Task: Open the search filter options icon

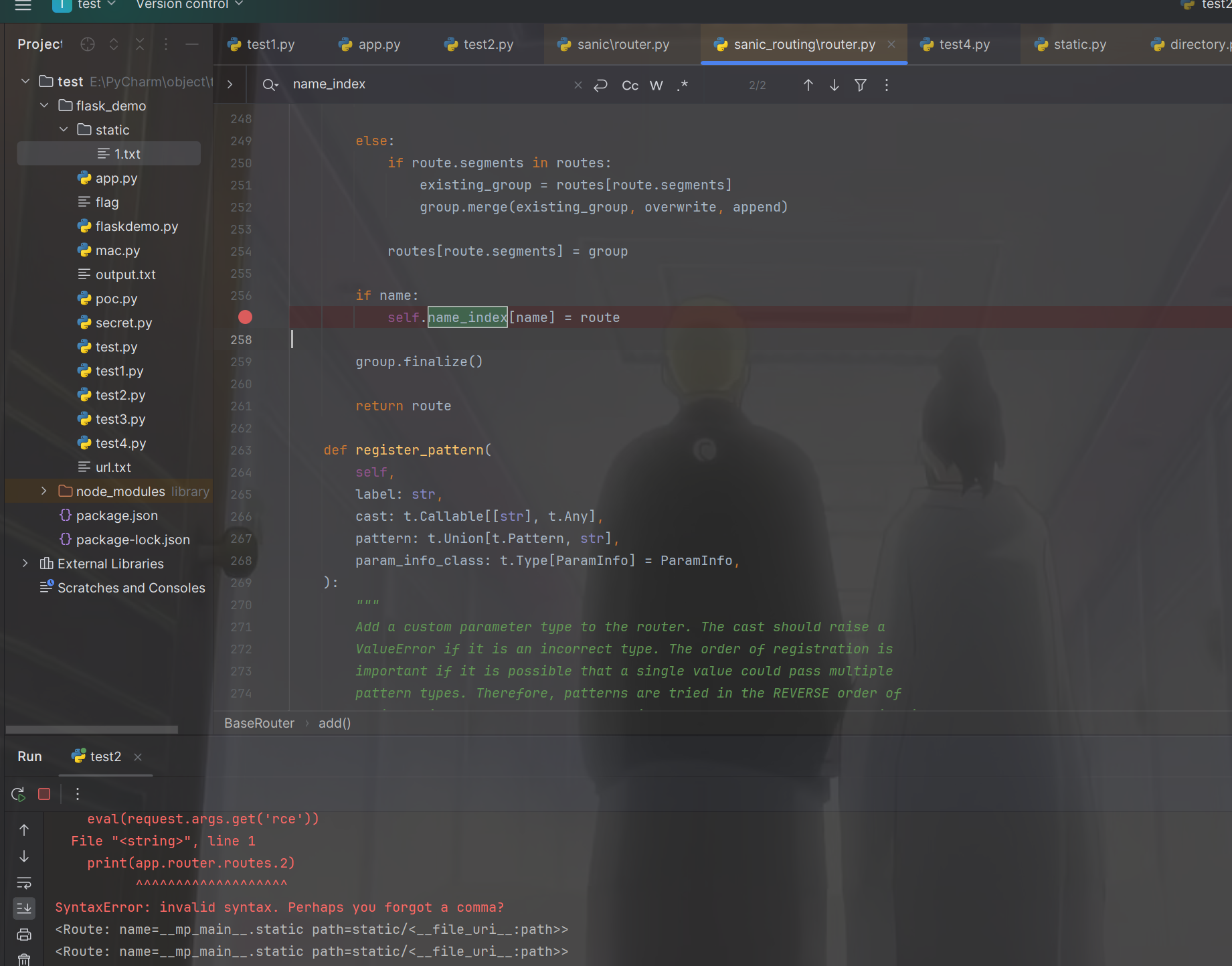Action: pos(861,85)
